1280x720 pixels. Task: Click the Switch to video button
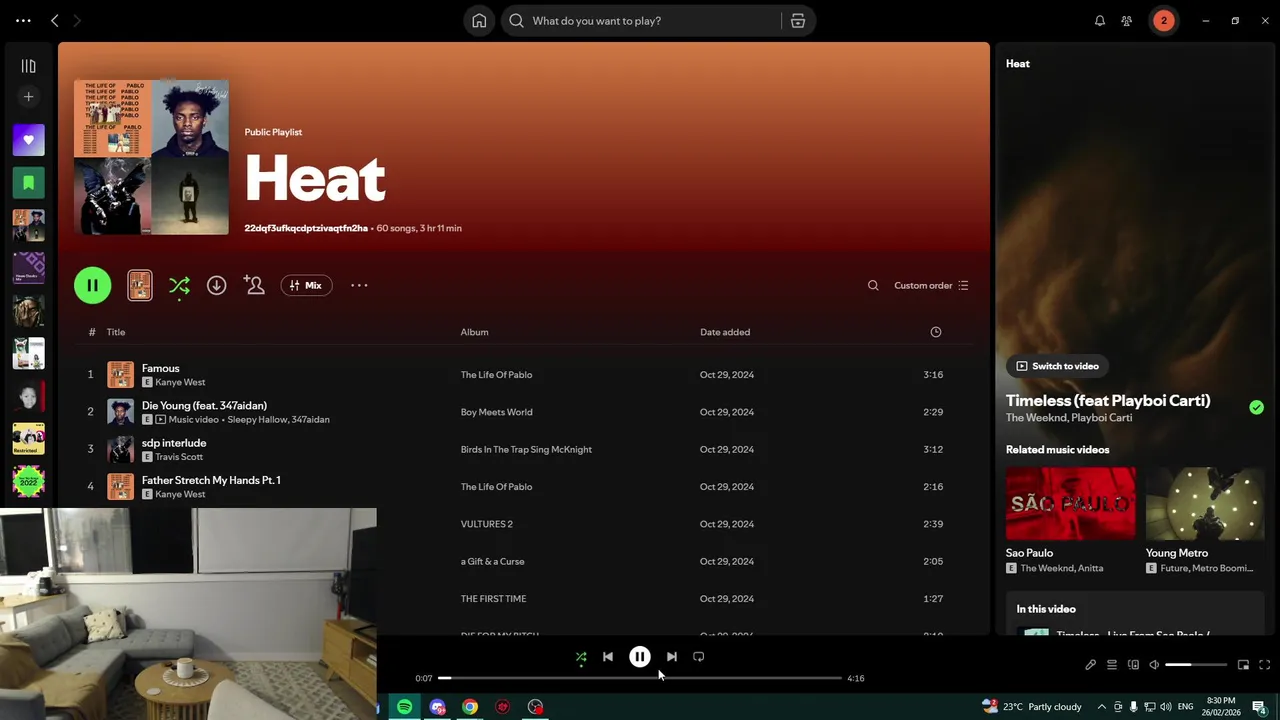pos(1058,366)
